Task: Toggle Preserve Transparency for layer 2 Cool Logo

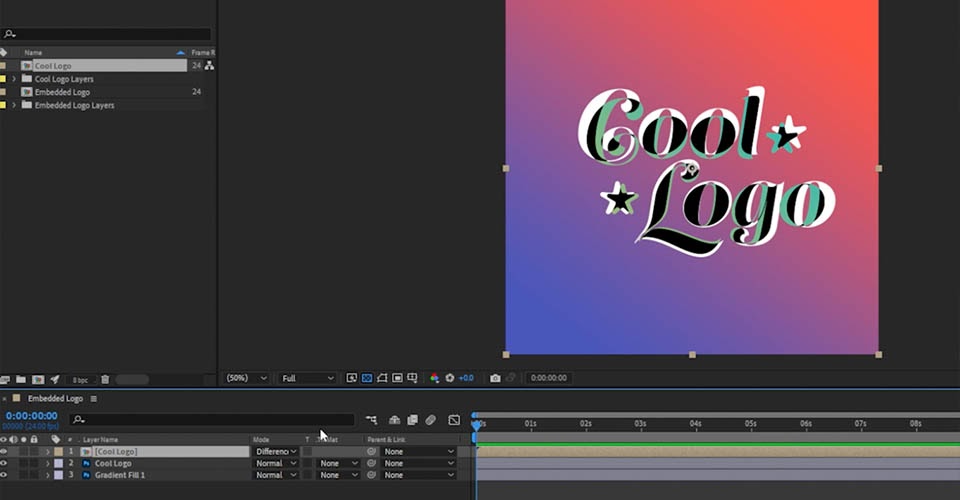Action: tap(307, 463)
